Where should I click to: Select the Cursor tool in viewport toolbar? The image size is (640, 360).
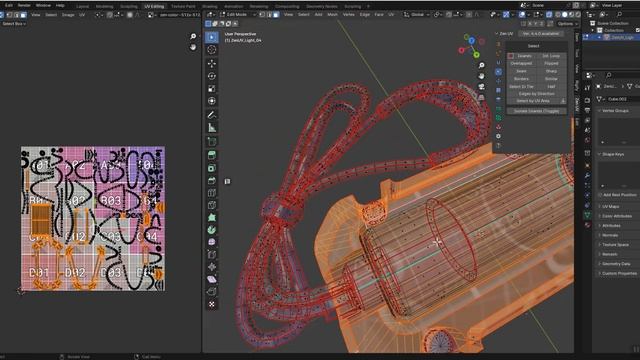coord(211,50)
